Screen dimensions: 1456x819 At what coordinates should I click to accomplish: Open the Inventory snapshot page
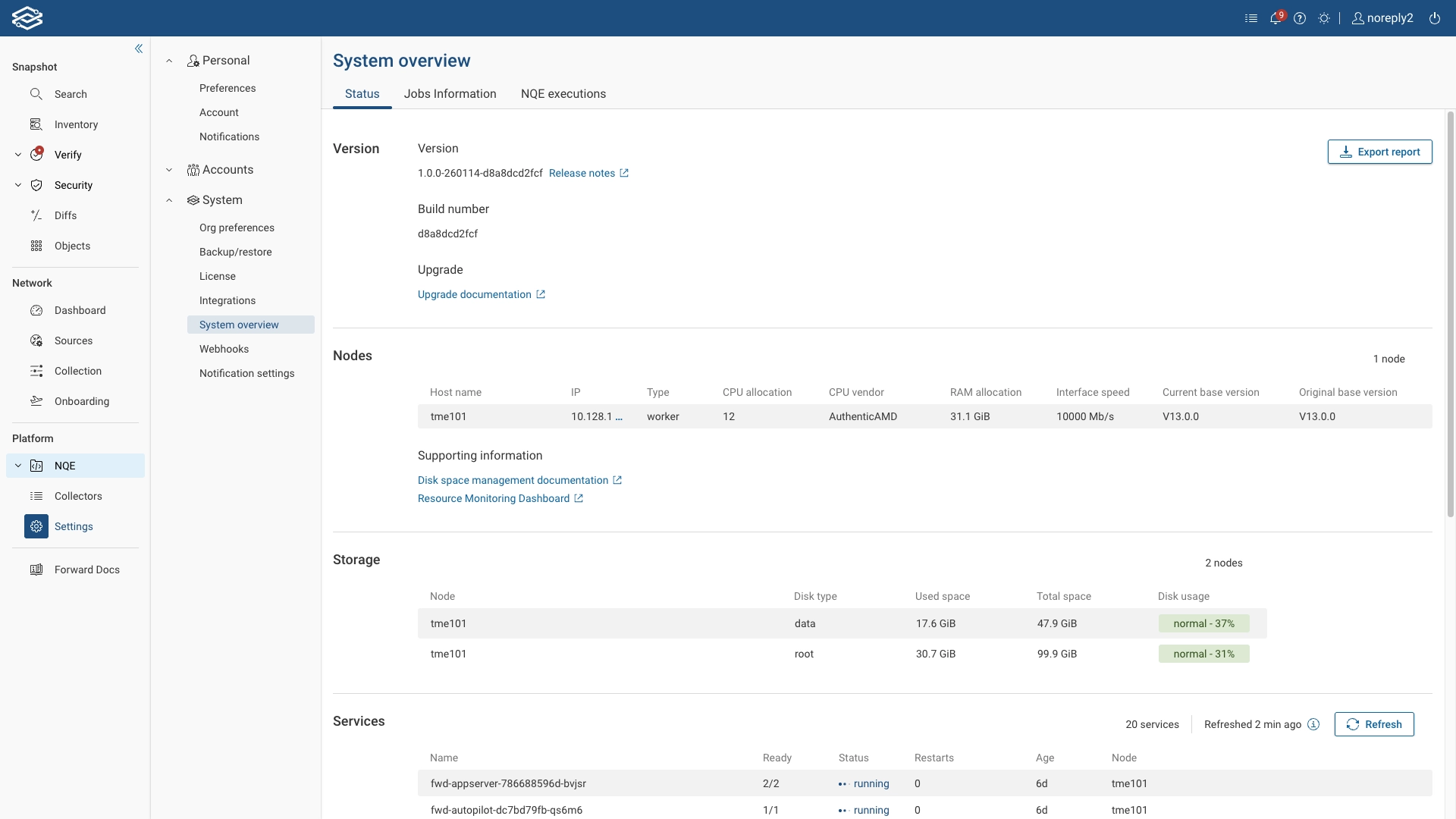75,124
